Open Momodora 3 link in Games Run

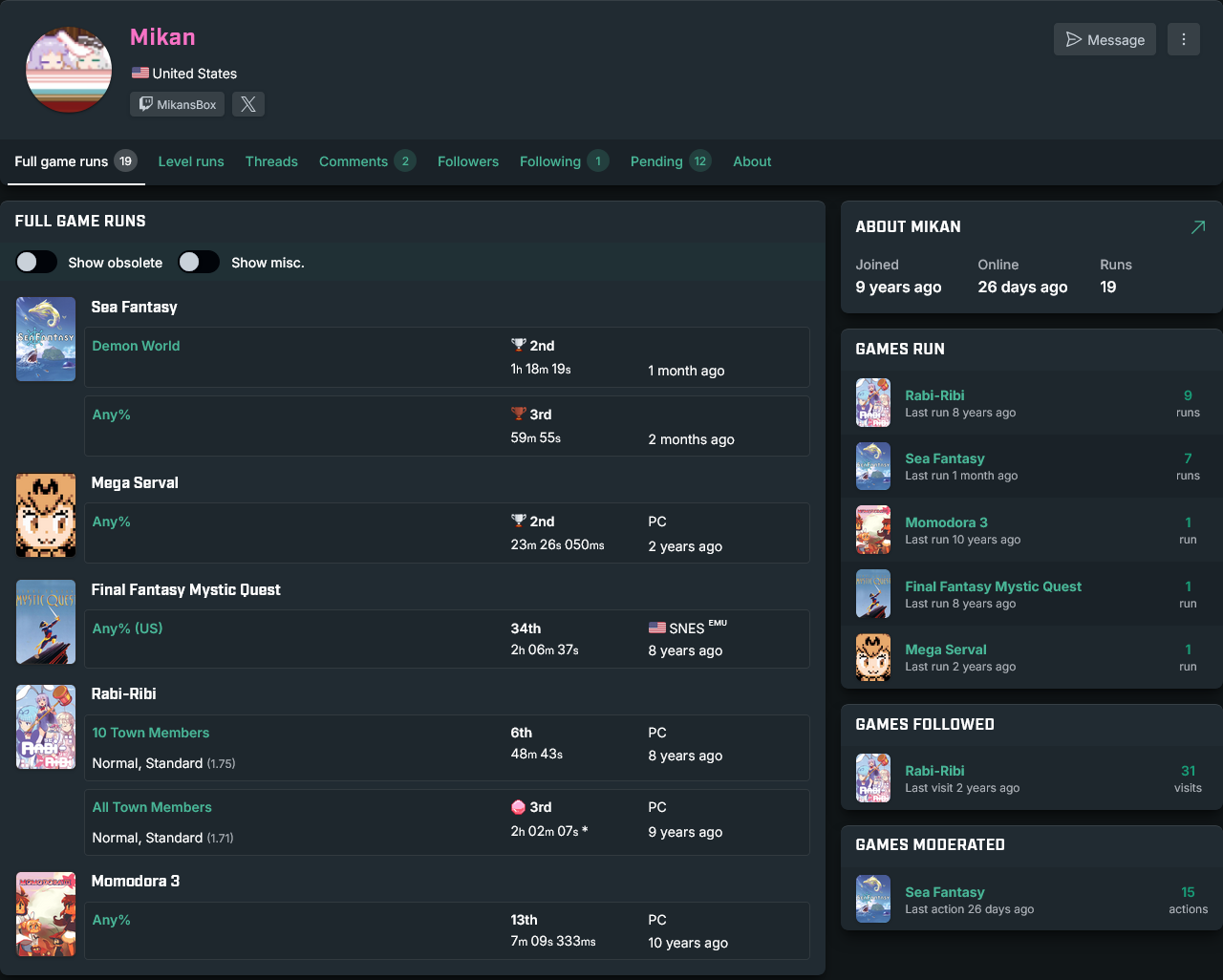946,522
